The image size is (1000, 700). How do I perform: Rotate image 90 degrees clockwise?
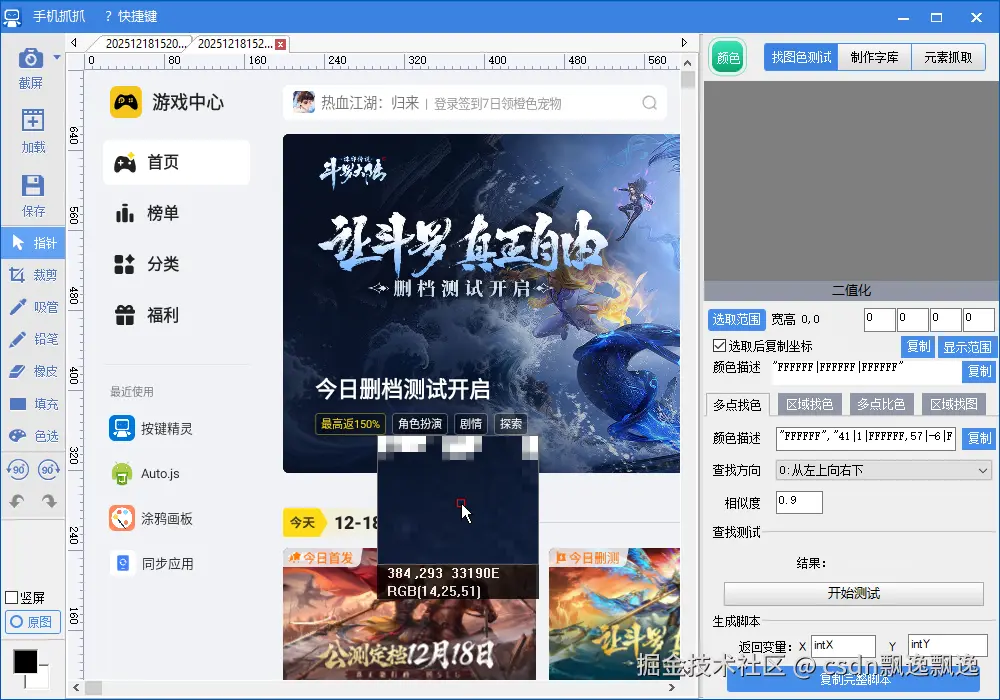pyautogui.click(x=49, y=470)
